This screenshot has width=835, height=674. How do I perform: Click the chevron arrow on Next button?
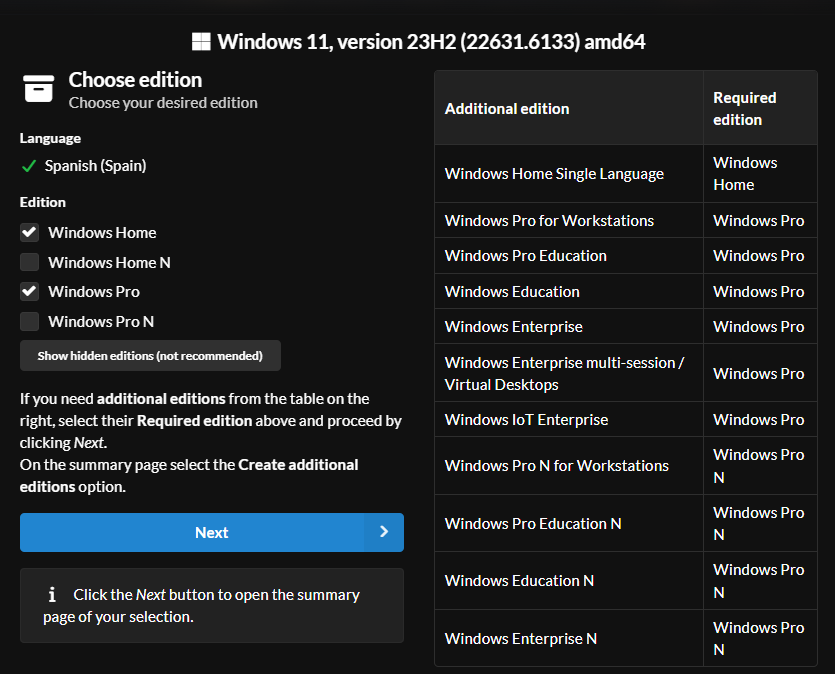[384, 532]
